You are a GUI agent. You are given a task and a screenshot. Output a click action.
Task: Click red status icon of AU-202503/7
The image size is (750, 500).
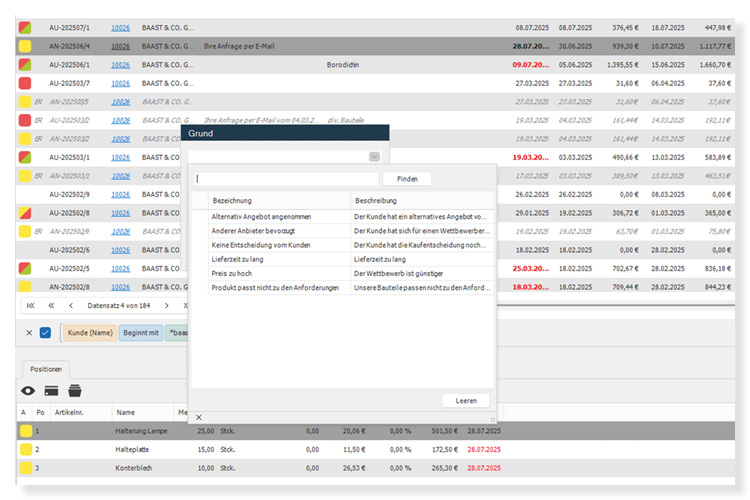point(25,83)
